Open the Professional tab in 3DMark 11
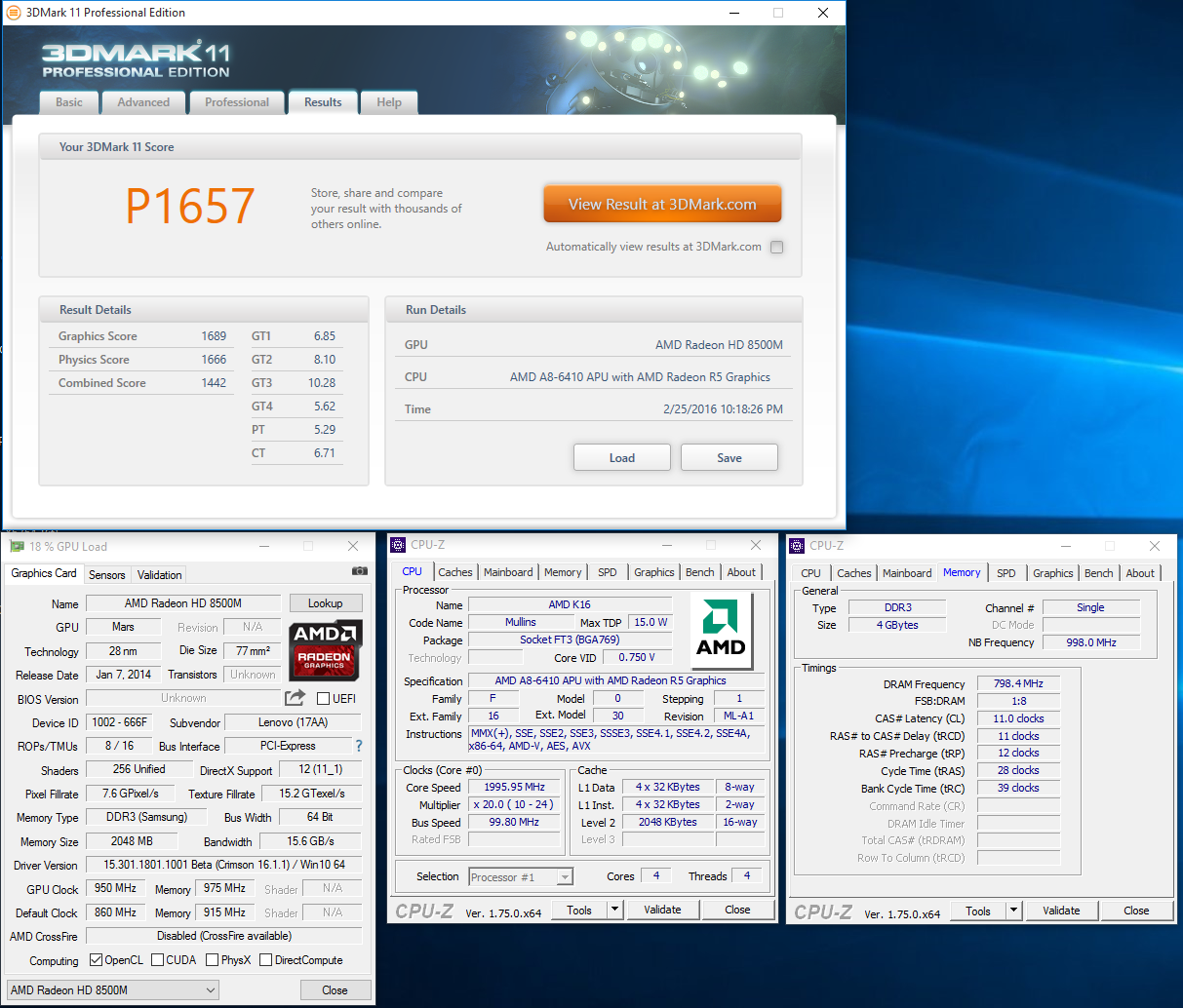This screenshot has height=1008, width=1183. pyautogui.click(x=237, y=102)
